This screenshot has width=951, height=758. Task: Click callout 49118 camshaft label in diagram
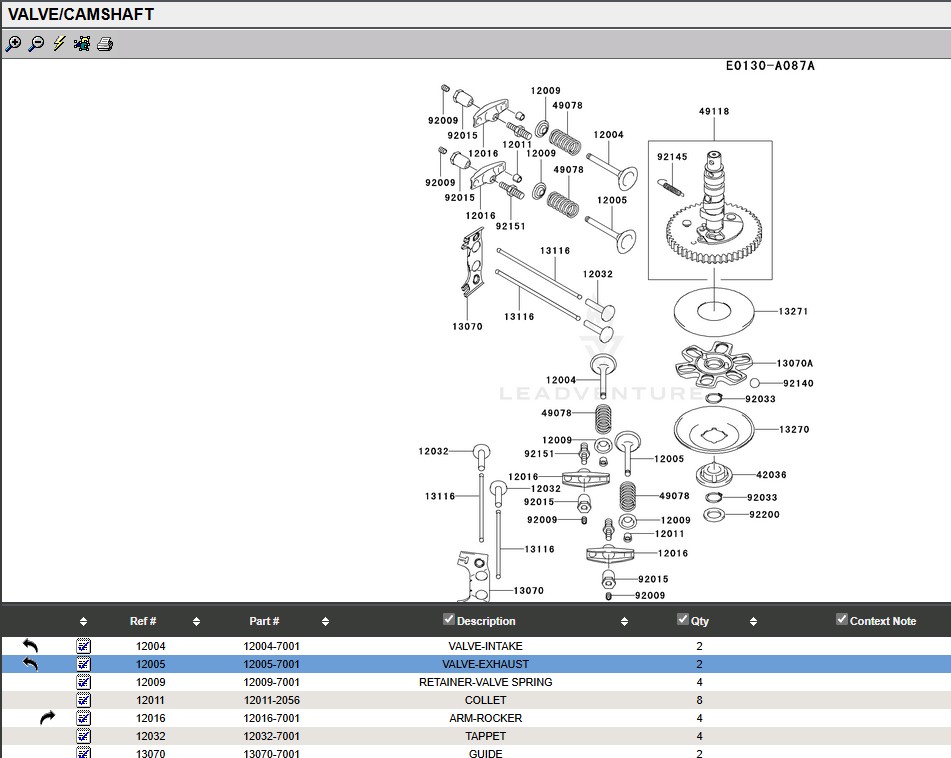713,112
